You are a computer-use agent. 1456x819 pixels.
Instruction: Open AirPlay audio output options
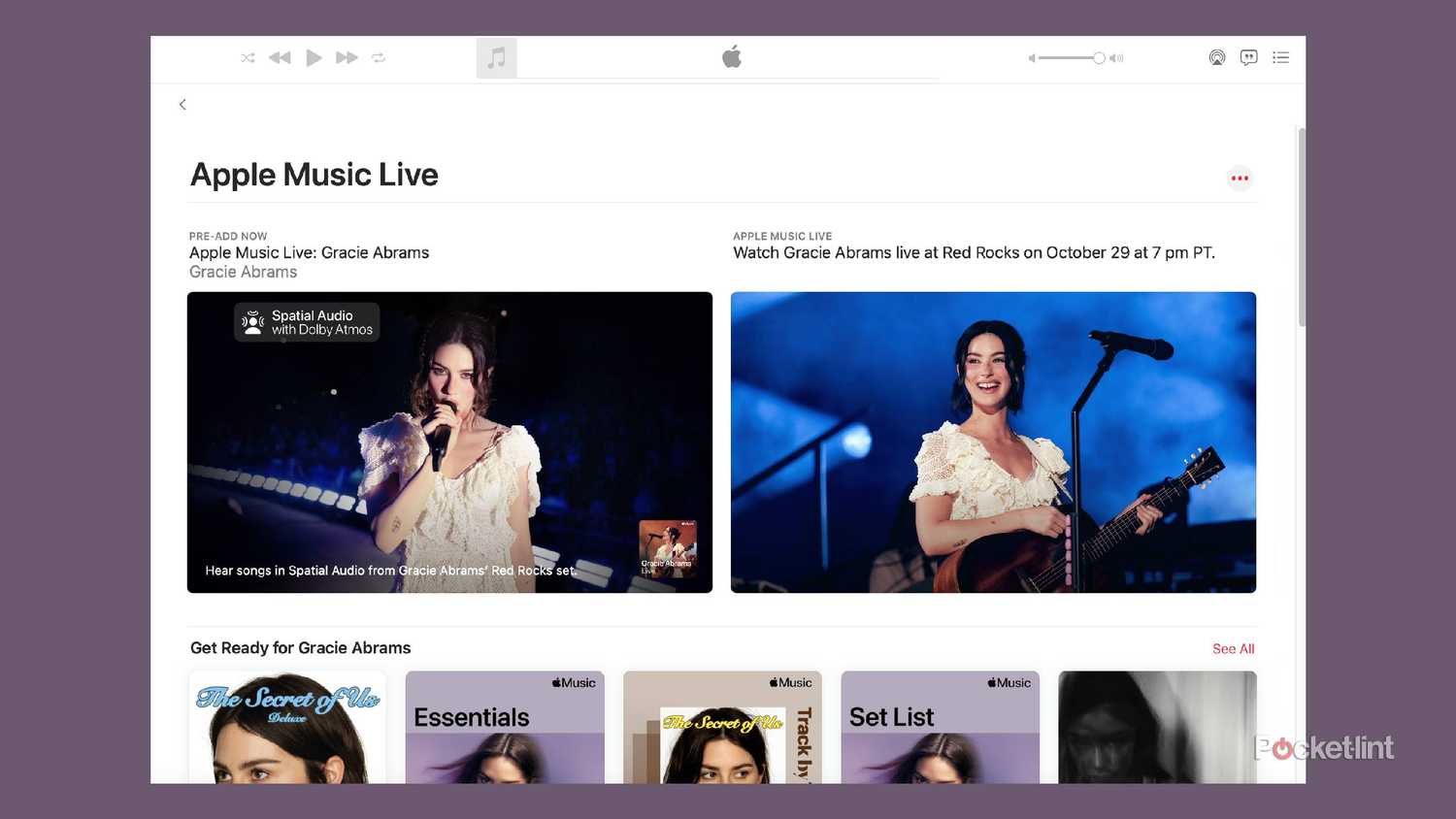coord(1216,58)
